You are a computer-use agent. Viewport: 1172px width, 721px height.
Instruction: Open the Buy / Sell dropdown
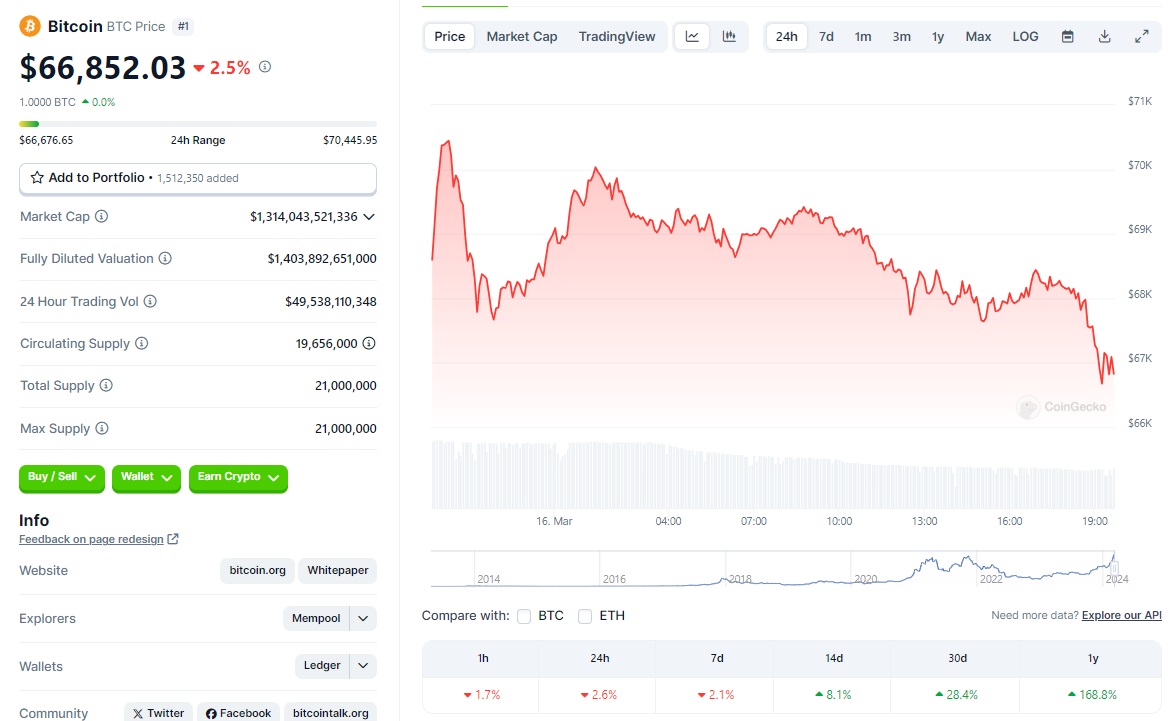pos(62,477)
